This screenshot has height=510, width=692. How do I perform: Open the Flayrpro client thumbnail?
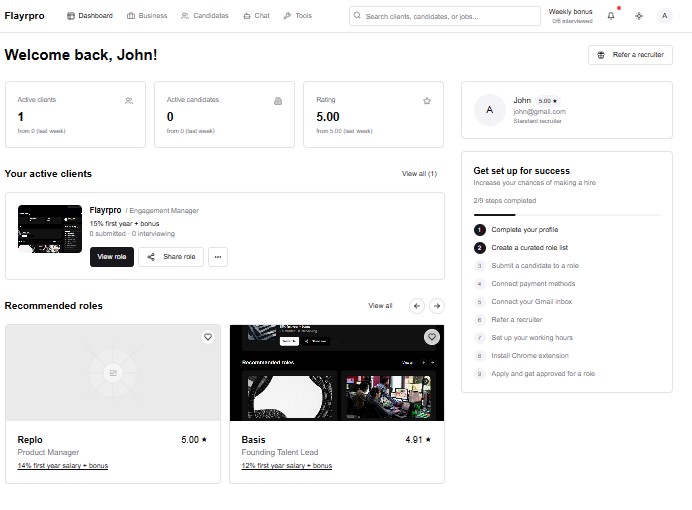pos(50,229)
